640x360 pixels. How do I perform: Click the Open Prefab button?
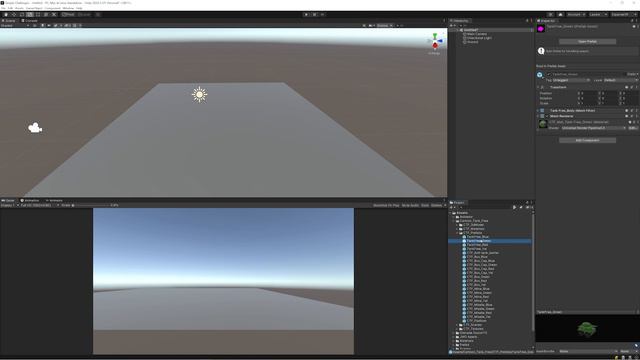click(x=587, y=42)
